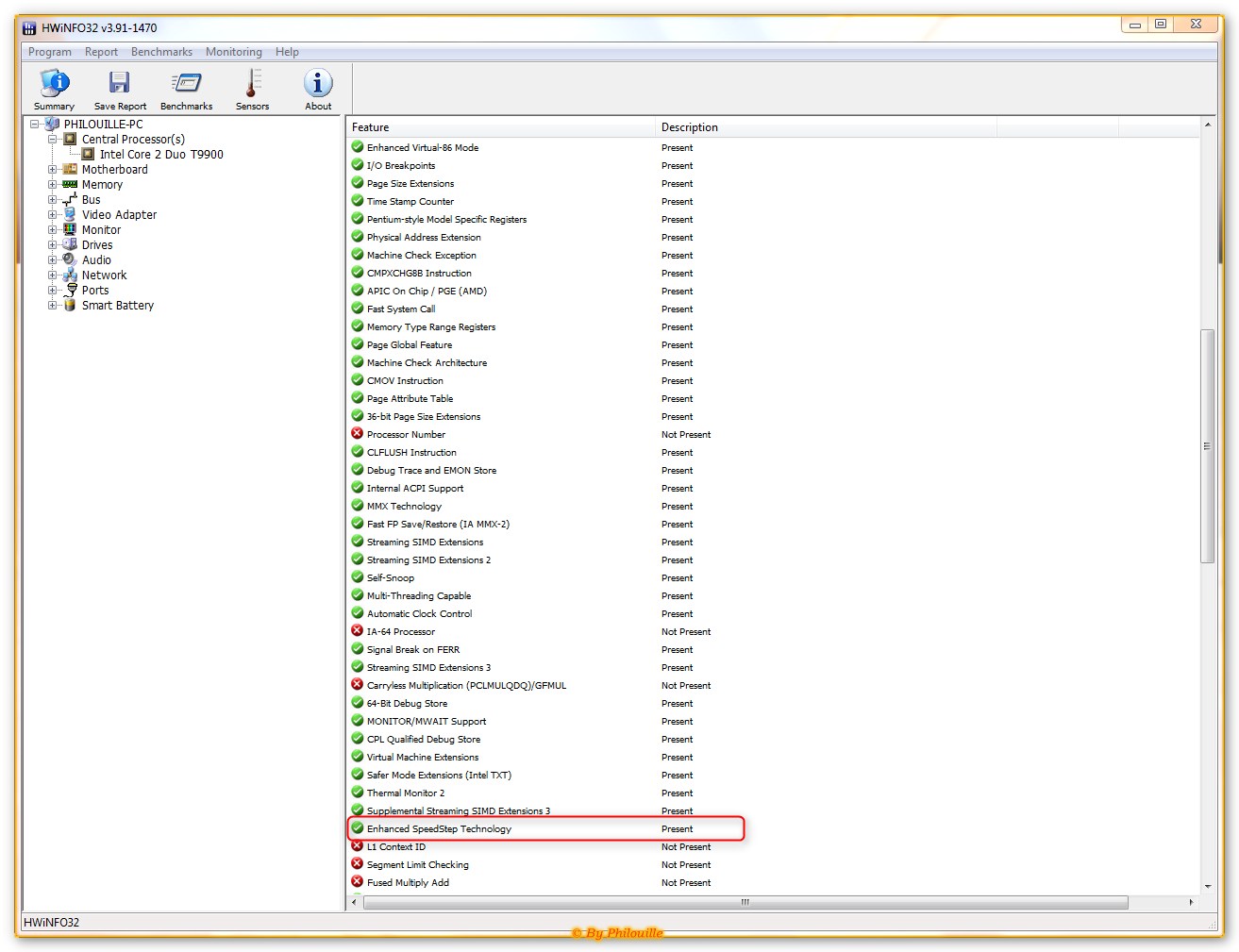The image size is (1239, 952).
Task: Open the Benchmarks toolbar icon
Action: (186, 84)
